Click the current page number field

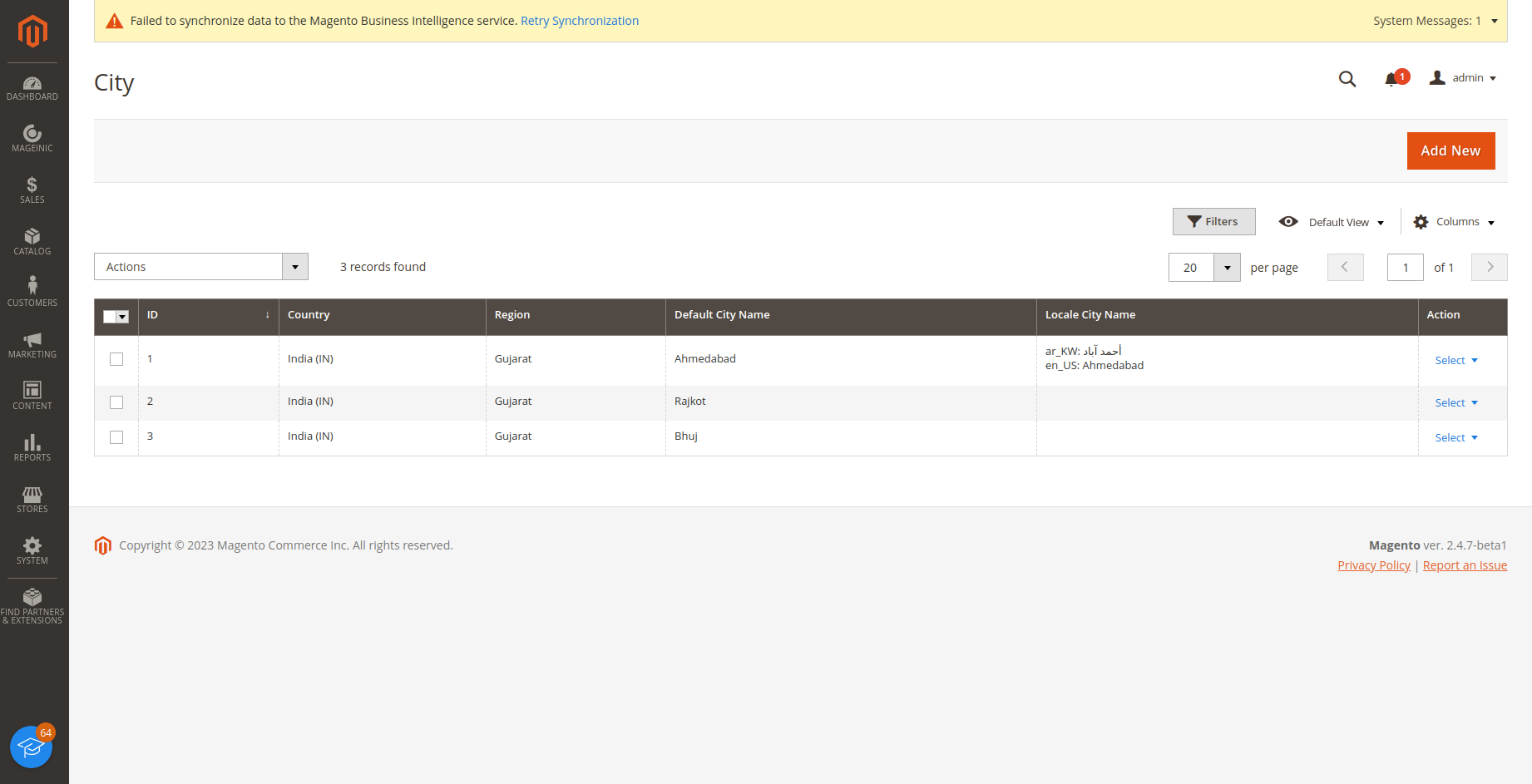pos(1405,268)
